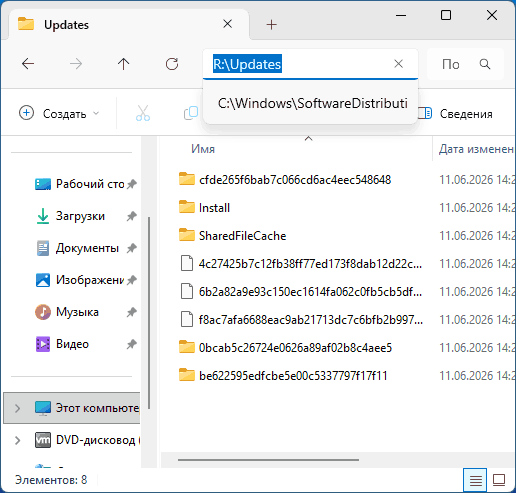Open Загрузки in the sidebar

(80, 216)
